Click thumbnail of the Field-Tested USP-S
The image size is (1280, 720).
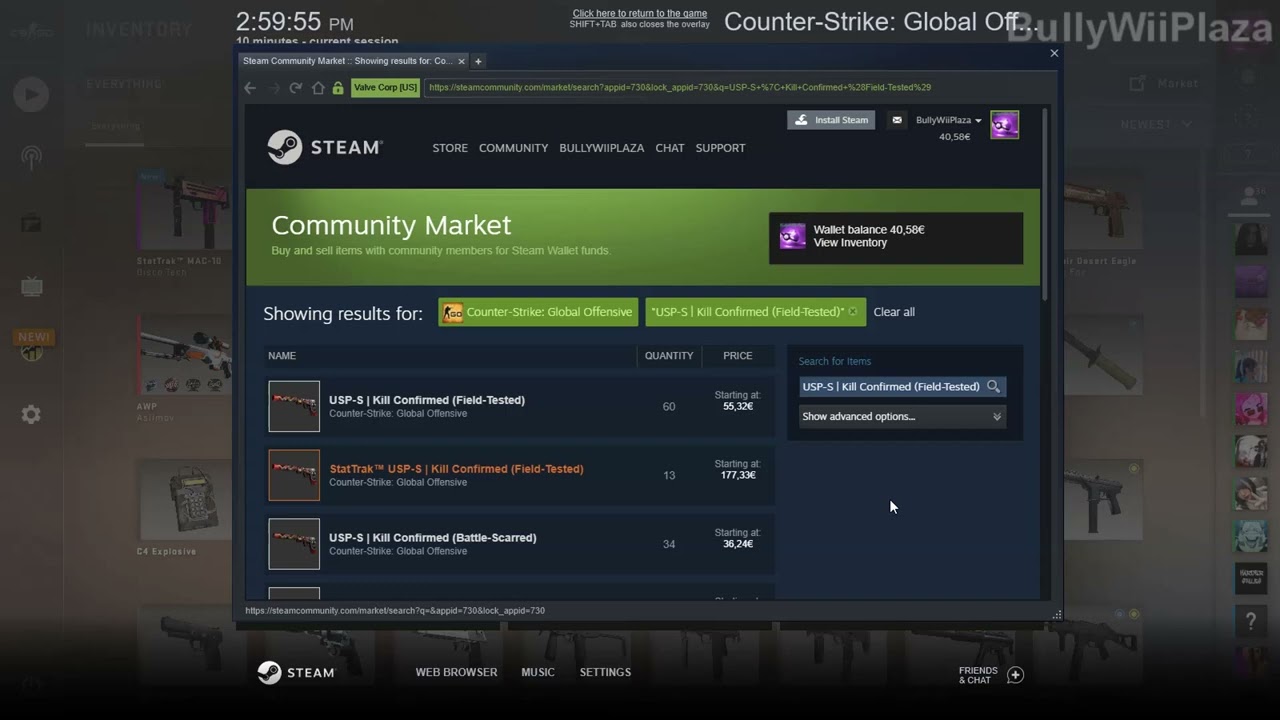[x=294, y=406]
